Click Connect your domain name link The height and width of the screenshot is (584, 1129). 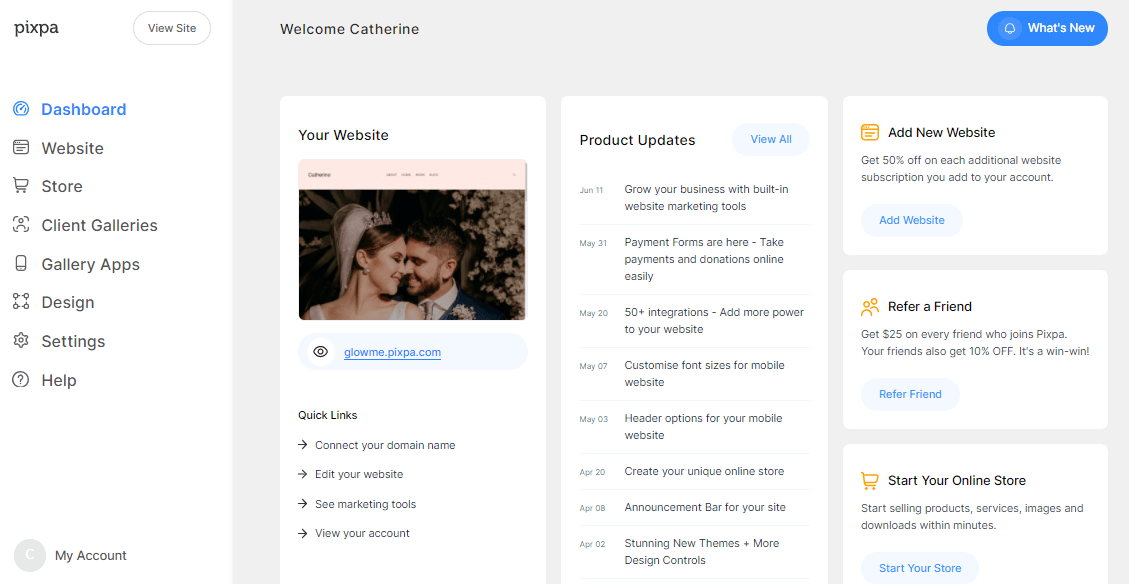coord(385,445)
